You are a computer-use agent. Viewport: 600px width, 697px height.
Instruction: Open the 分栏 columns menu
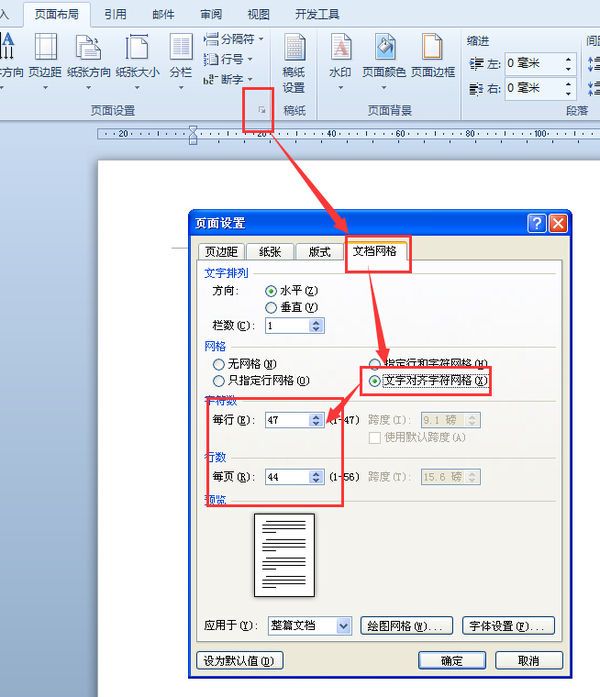point(181,60)
